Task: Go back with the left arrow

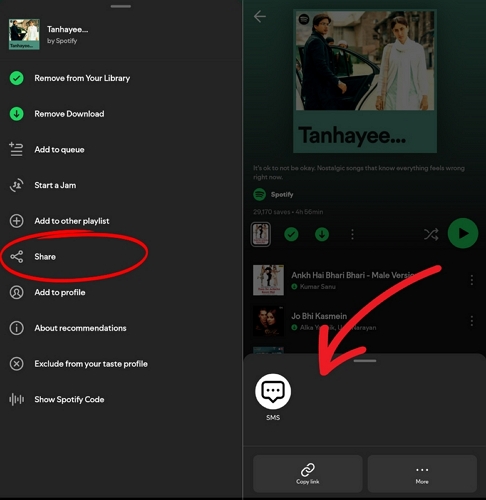Action: click(x=260, y=16)
